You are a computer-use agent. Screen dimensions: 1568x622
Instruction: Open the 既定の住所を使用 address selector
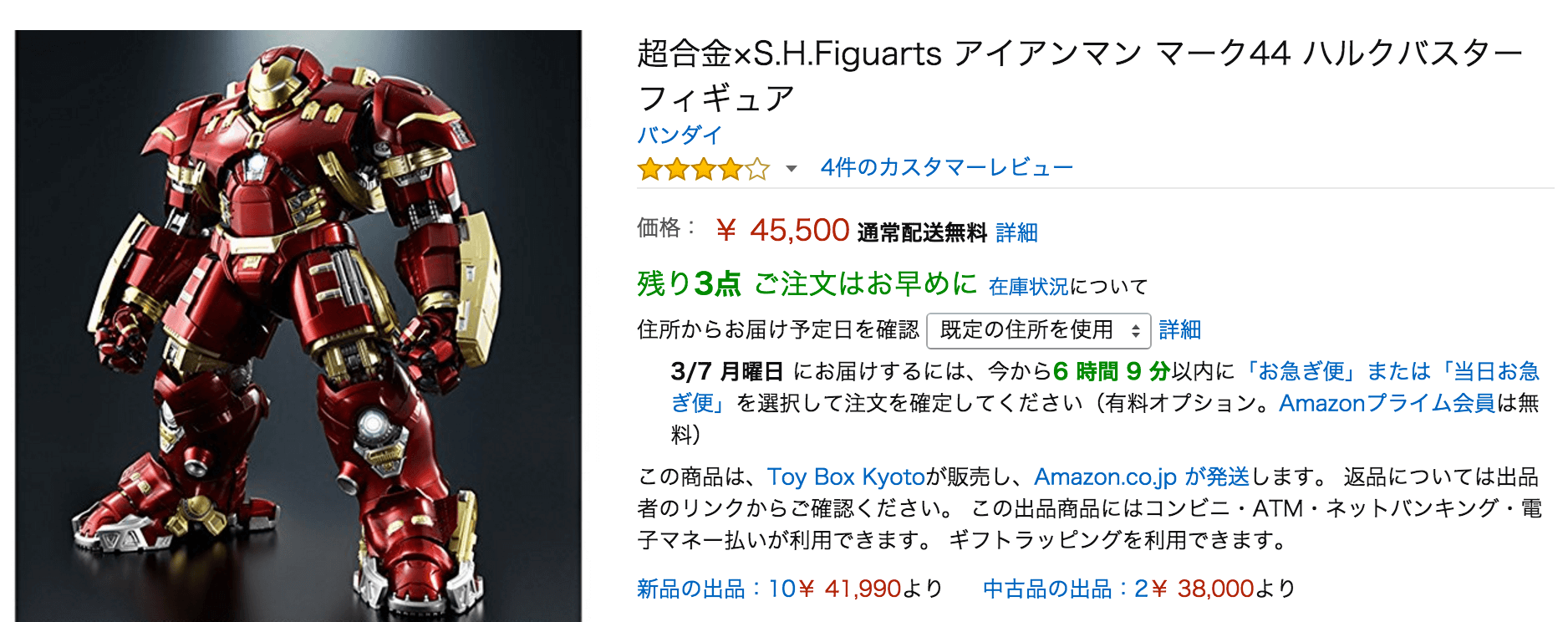(x=1036, y=331)
